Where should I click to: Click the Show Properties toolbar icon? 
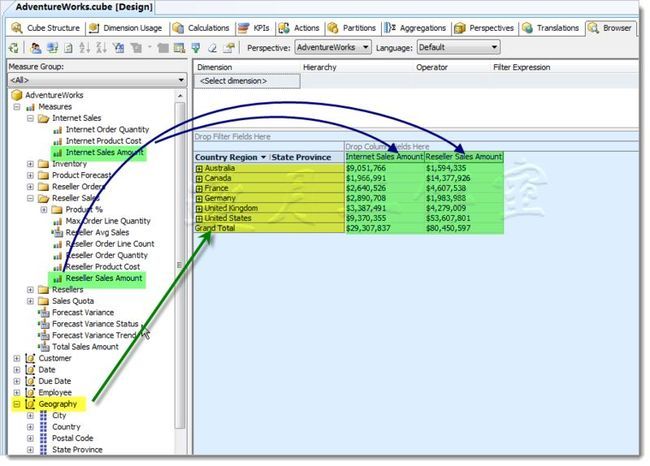(x=229, y=48)
